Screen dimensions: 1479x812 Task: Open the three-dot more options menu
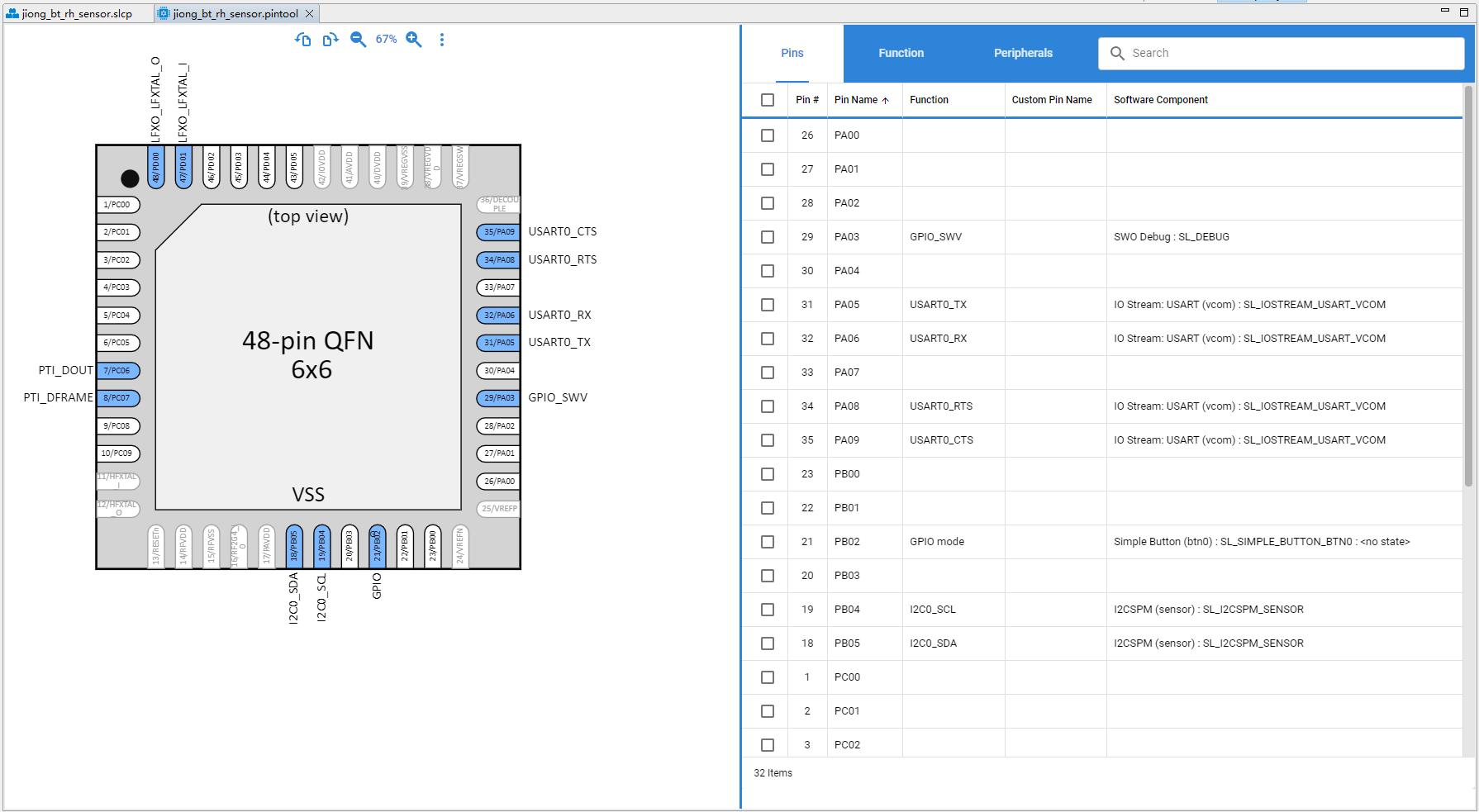click(x=442, y=40)
